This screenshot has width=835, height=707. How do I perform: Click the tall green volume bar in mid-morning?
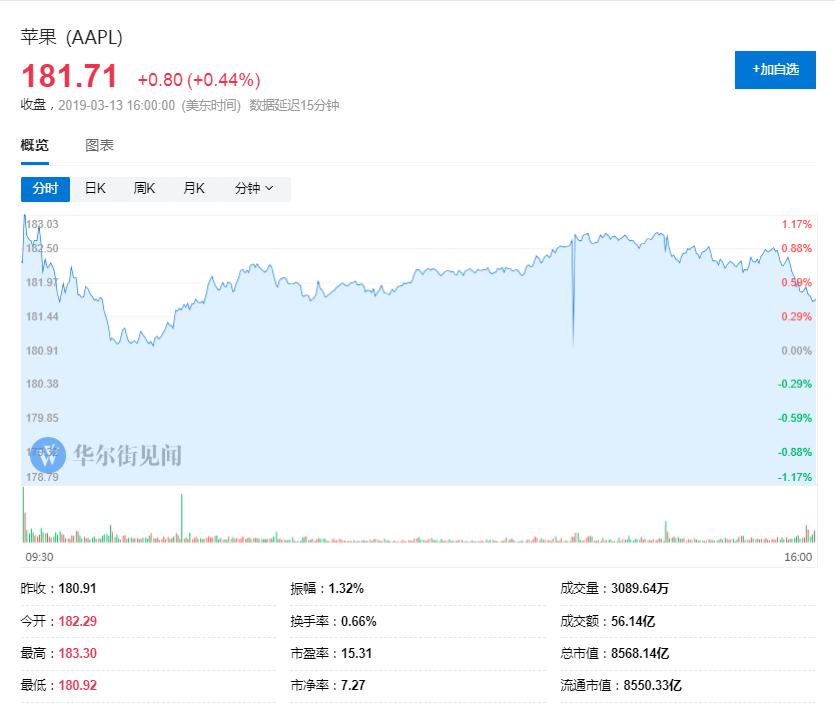(182, 517)
